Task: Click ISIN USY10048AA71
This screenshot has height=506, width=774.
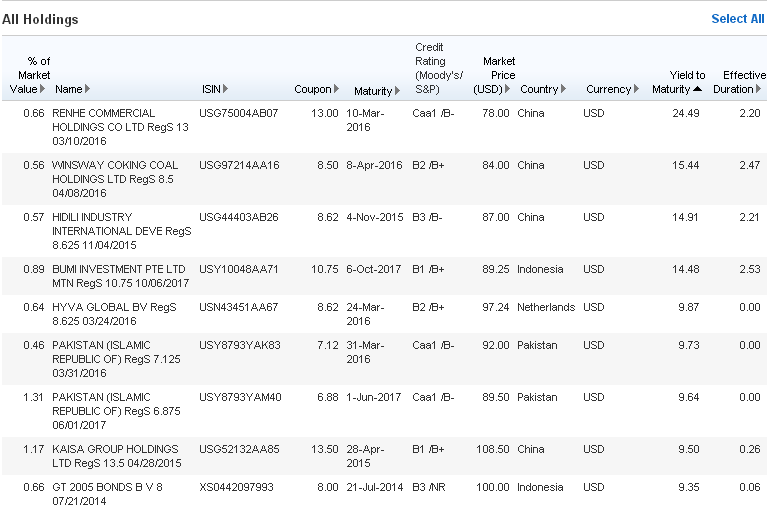Action: coord(238,269)
